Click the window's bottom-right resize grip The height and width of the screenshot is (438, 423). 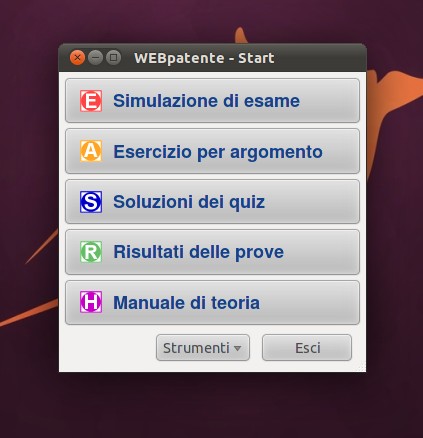tap(362, 368)
